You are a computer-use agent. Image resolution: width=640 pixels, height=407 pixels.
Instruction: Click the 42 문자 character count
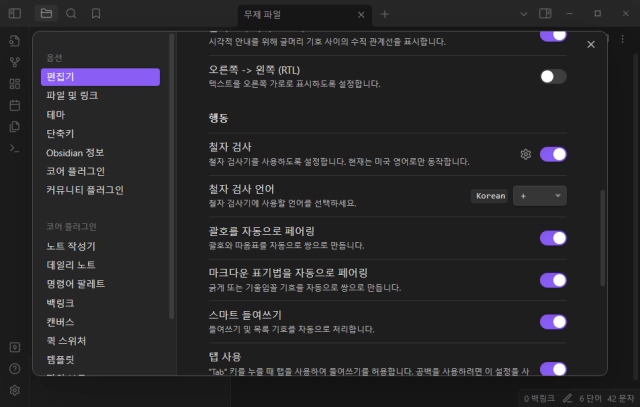[x=620, y=398]
